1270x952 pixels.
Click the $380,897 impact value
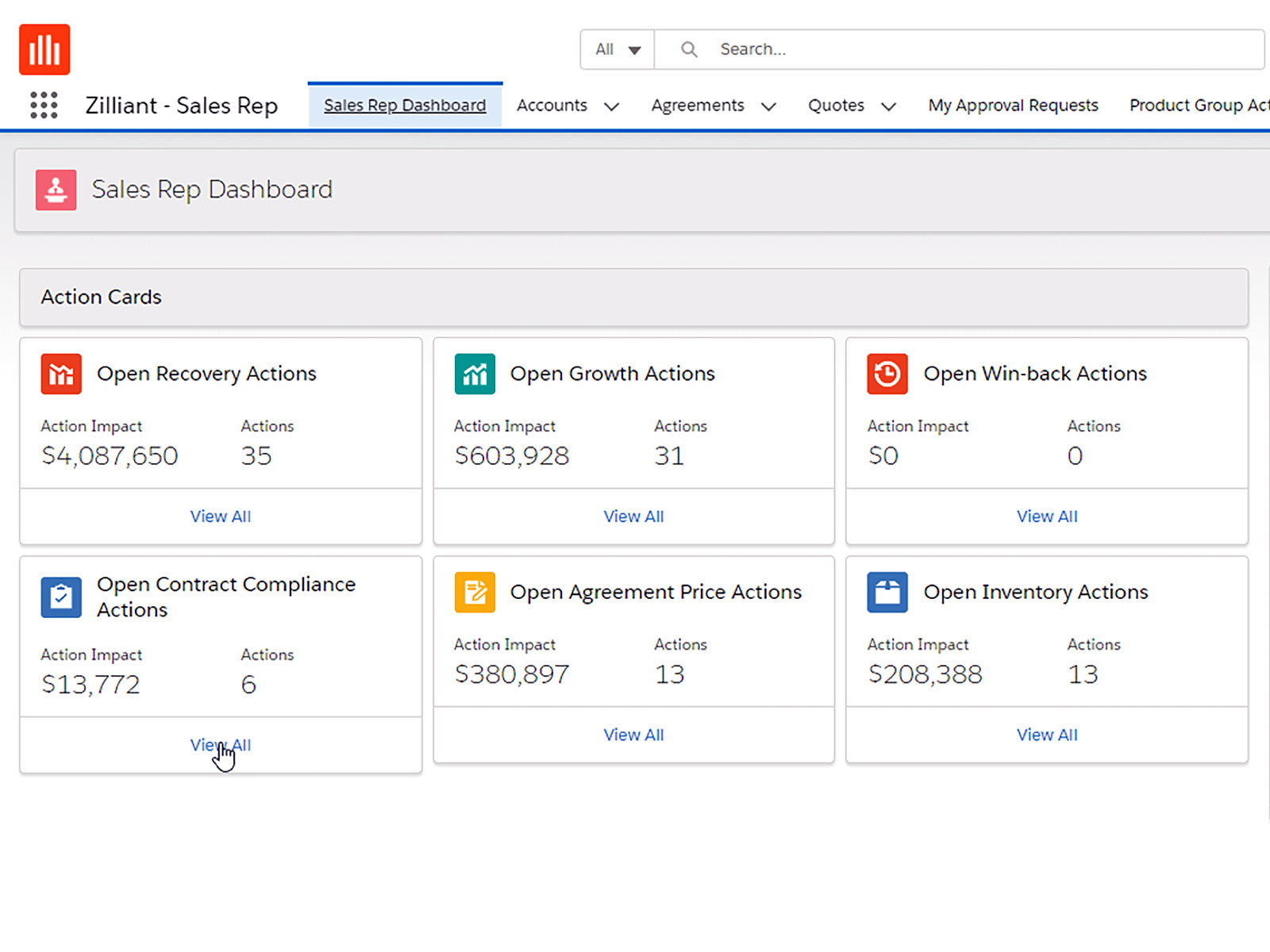click(512, 674)
